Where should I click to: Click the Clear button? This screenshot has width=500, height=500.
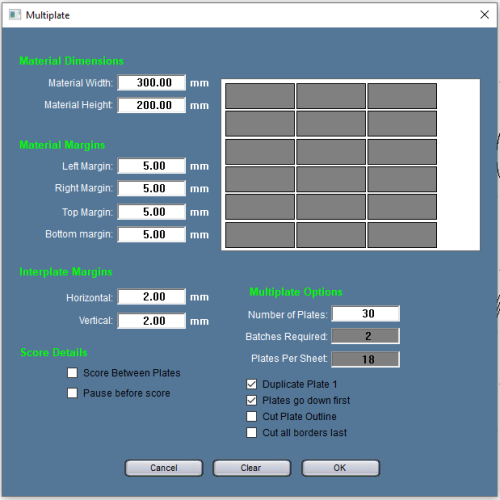(x=252, y=468)
